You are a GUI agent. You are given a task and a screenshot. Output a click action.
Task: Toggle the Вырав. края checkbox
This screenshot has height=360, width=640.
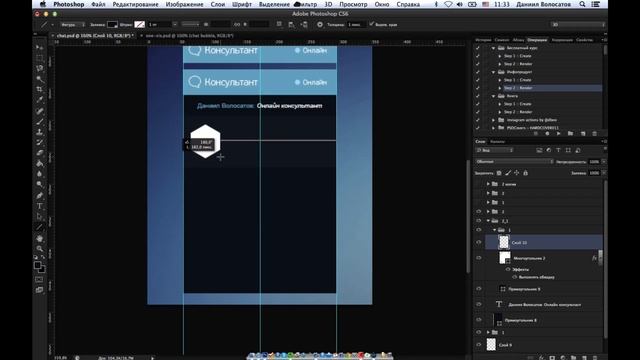pos(371,24)
